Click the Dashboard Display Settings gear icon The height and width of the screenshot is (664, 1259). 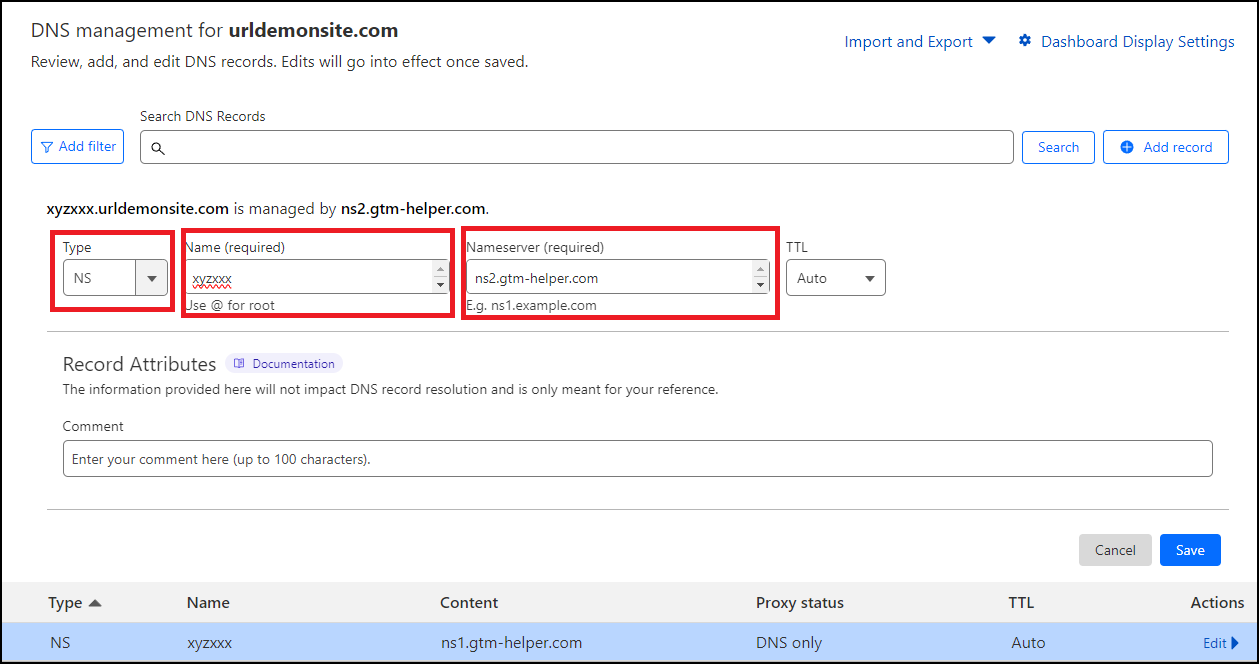pos(1025,41)
